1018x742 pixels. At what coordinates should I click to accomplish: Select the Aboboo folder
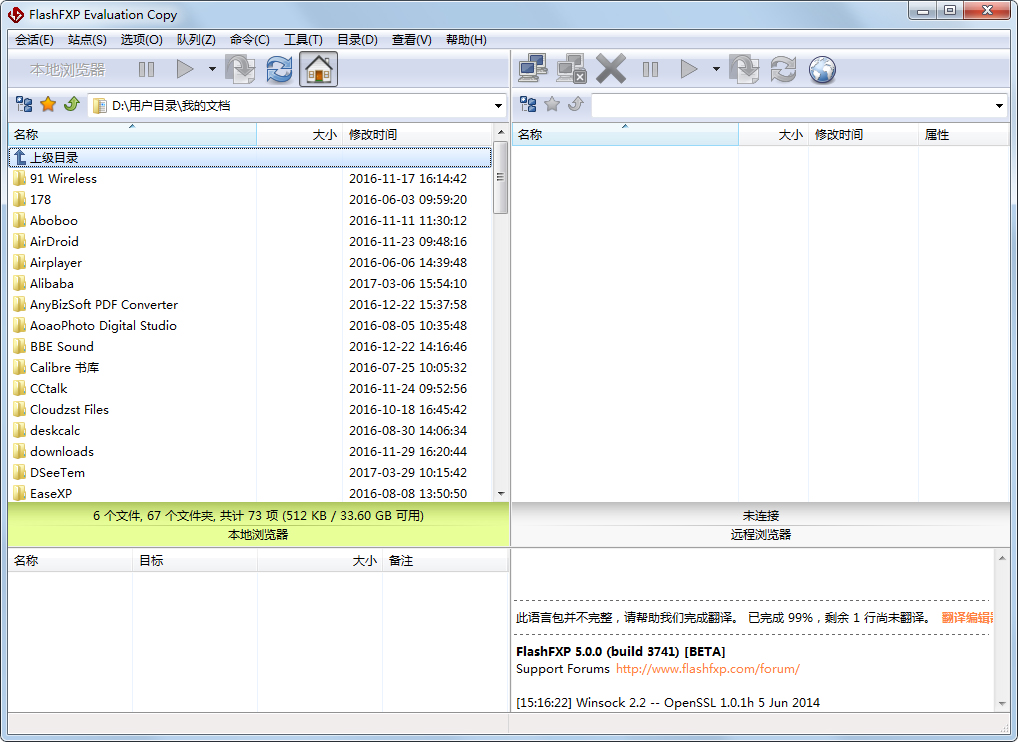pos(53,221)
